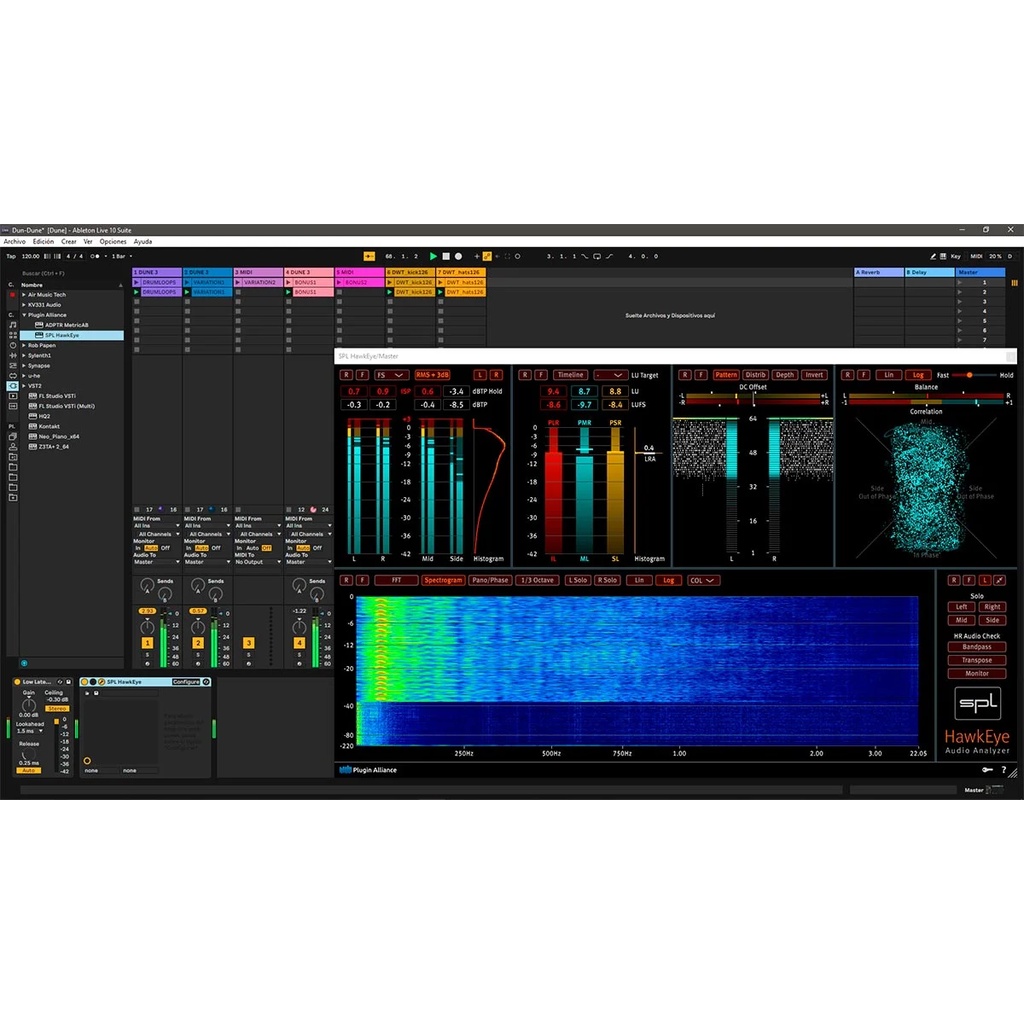Click the Buscar search field in browser
The height and width of the screenshot is (1024, 1024).
click(x=70, y=274)
